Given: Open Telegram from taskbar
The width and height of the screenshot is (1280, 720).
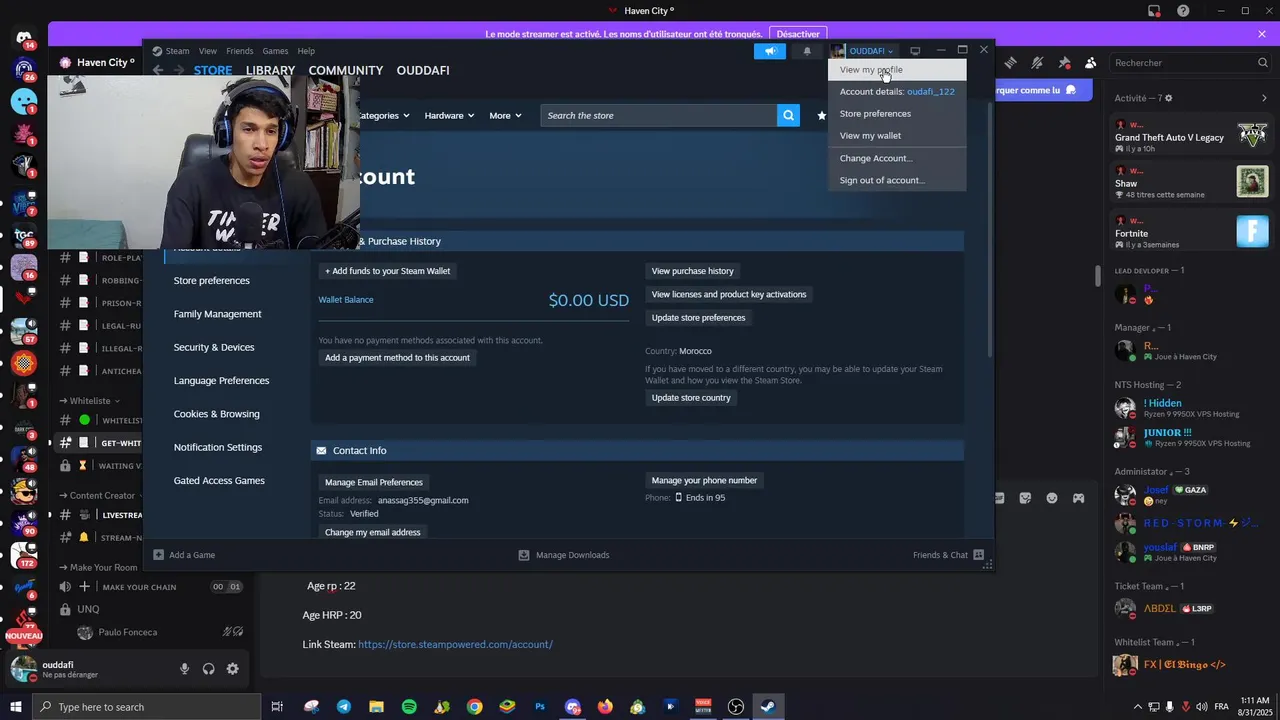Looking at the screenshot, I should (x=344, y=707).
